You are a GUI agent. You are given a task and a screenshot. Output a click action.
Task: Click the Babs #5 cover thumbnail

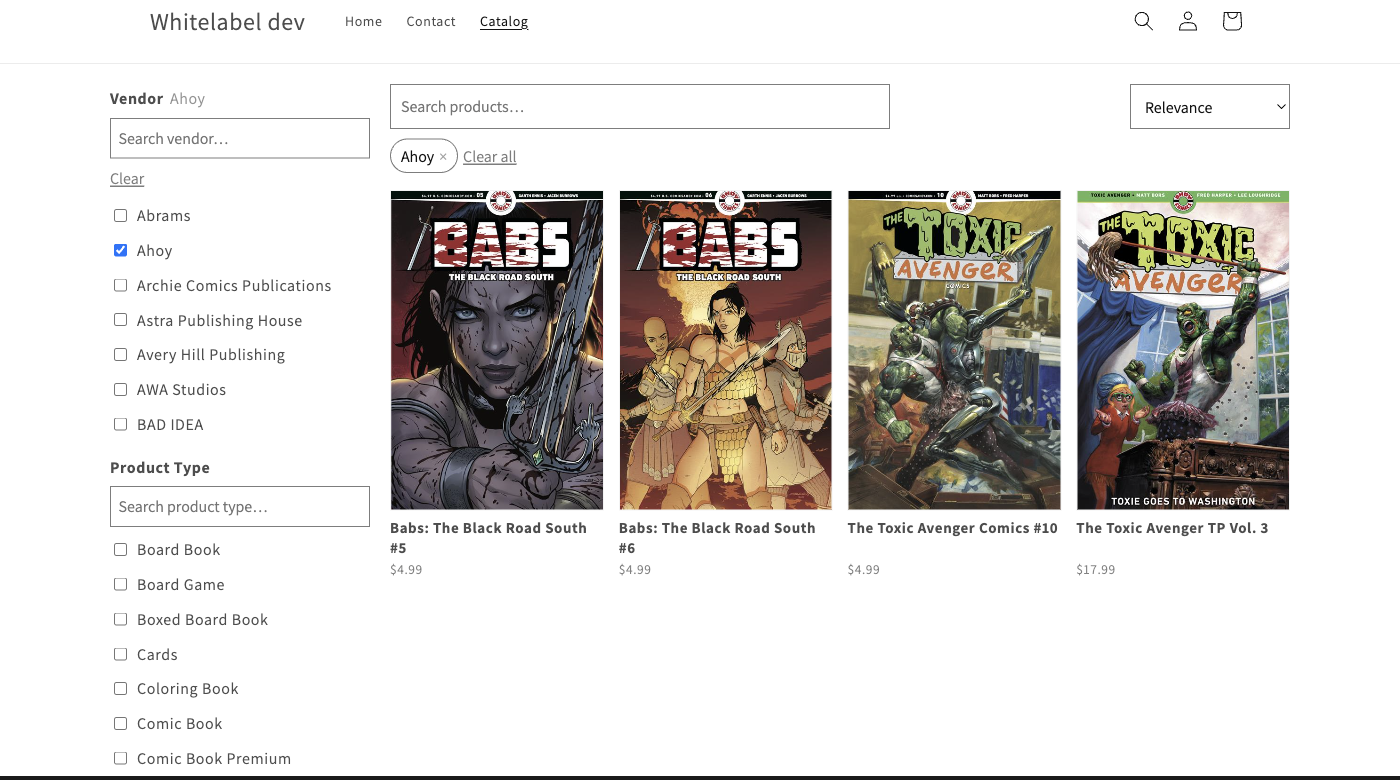point(497,350)
